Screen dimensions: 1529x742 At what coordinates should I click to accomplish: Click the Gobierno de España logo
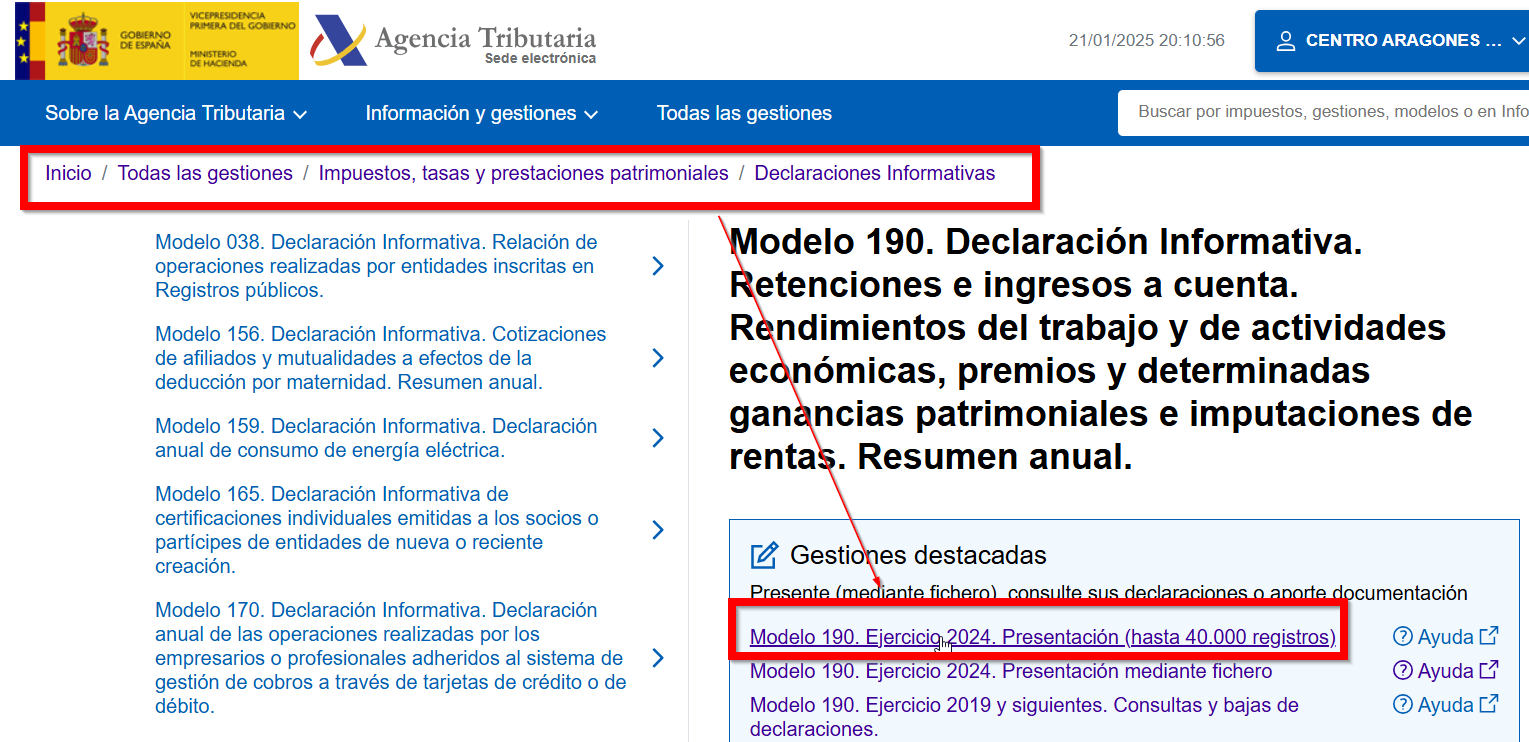pos(157,40)
